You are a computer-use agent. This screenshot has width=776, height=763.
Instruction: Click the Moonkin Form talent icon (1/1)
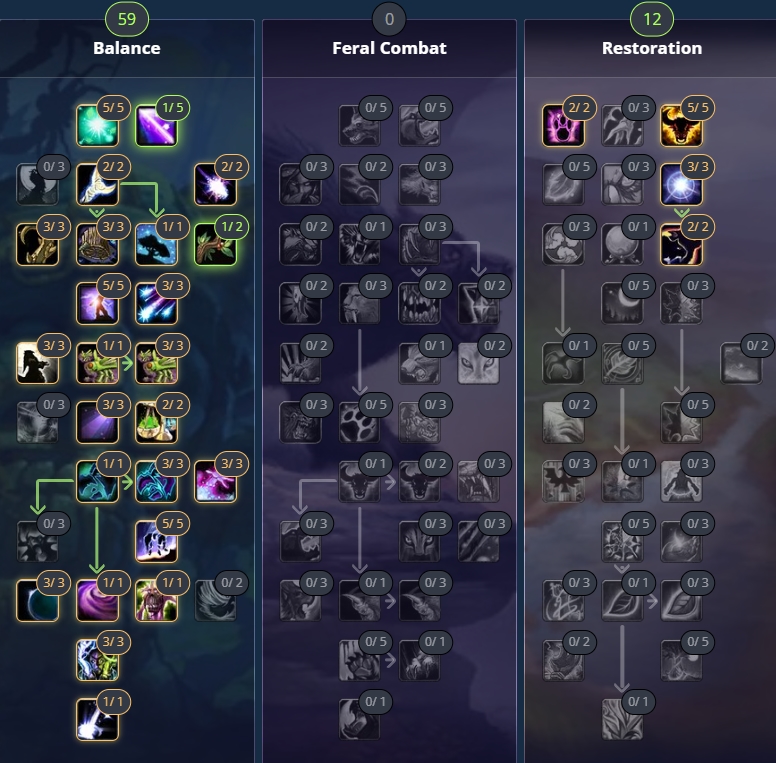click(97, 482)
